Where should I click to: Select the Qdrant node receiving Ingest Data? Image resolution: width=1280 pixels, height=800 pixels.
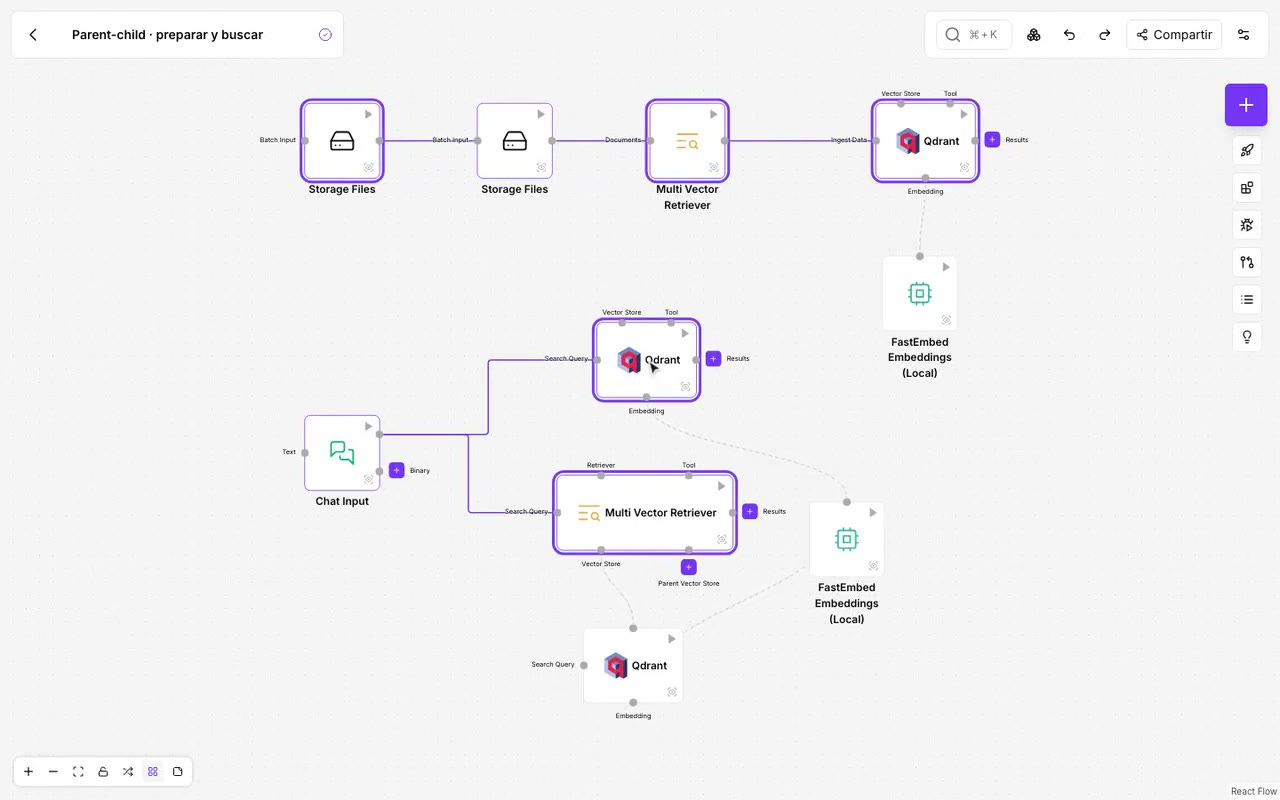925,141
